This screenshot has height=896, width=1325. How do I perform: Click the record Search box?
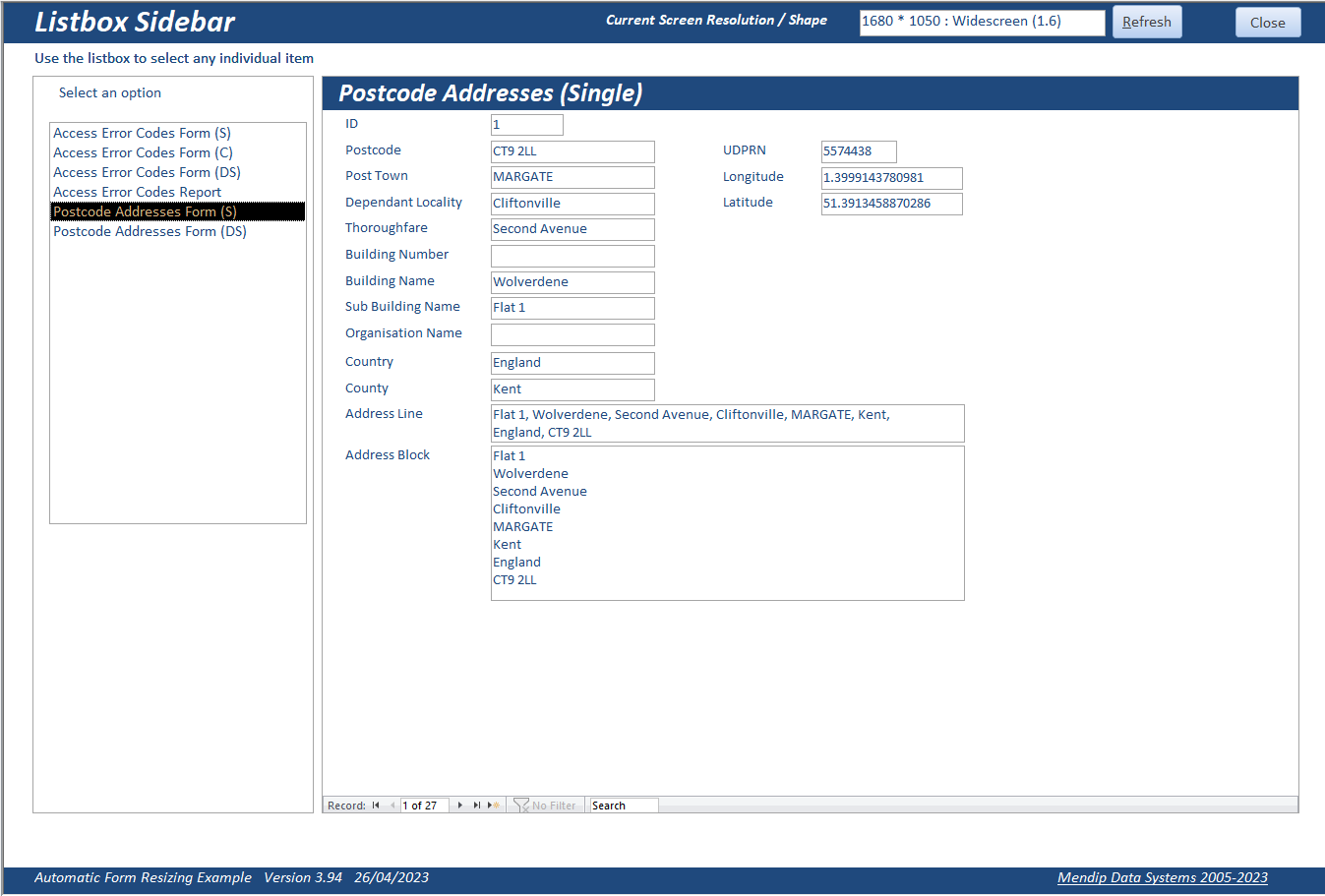point(624,806)
